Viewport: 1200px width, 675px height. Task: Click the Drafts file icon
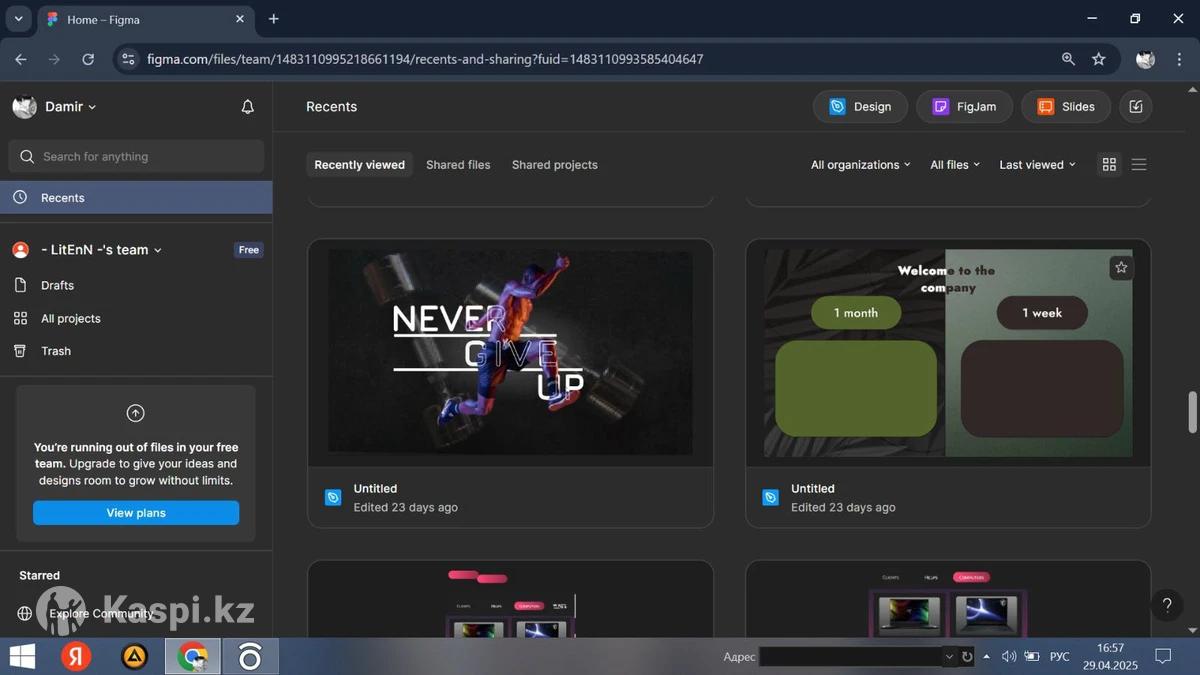[x=20, y=285]
